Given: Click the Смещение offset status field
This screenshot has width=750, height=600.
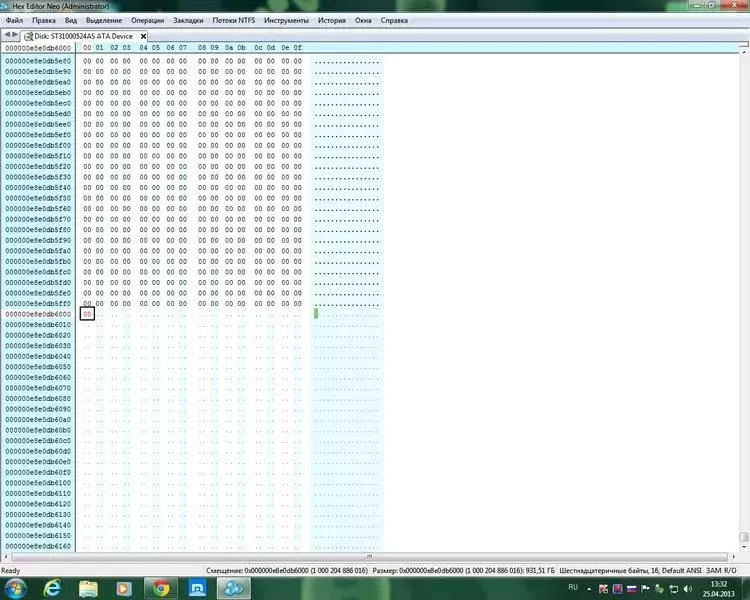Looking at the screenshot, I should point(287,571).
